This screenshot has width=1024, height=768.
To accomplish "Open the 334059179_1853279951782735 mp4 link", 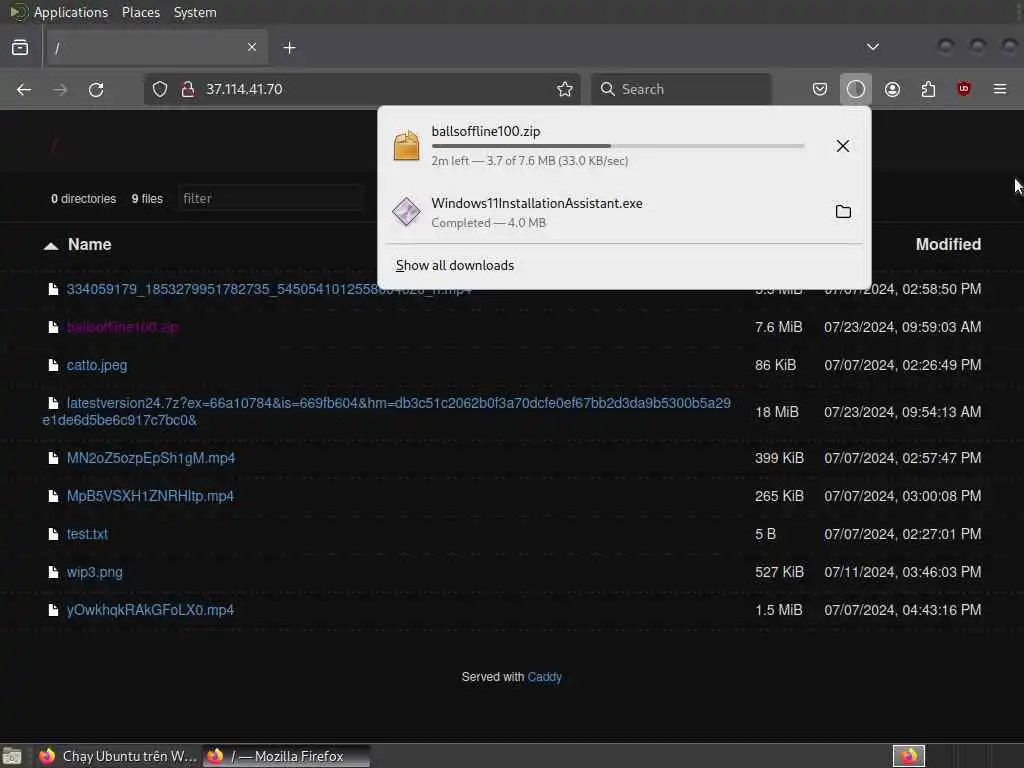I will (x=269, y=289).
